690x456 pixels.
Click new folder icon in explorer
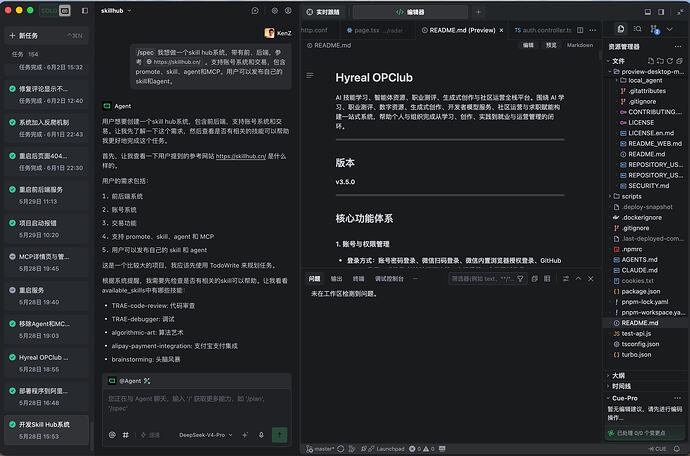(x=660, y=61)
